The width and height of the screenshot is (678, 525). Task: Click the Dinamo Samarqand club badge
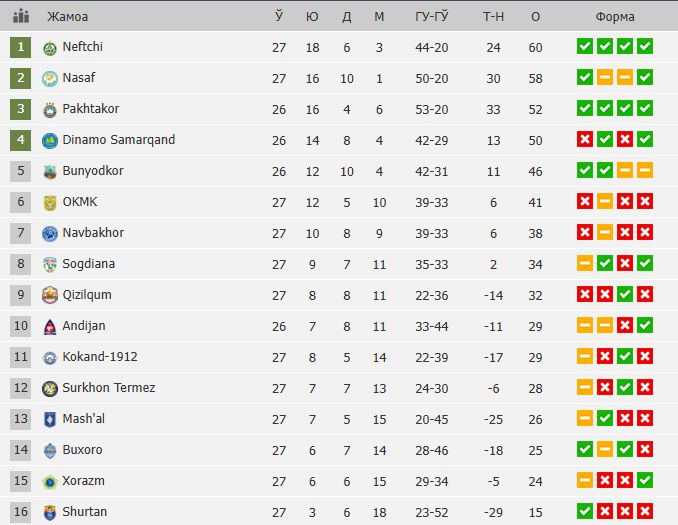[x=50, y=140]
